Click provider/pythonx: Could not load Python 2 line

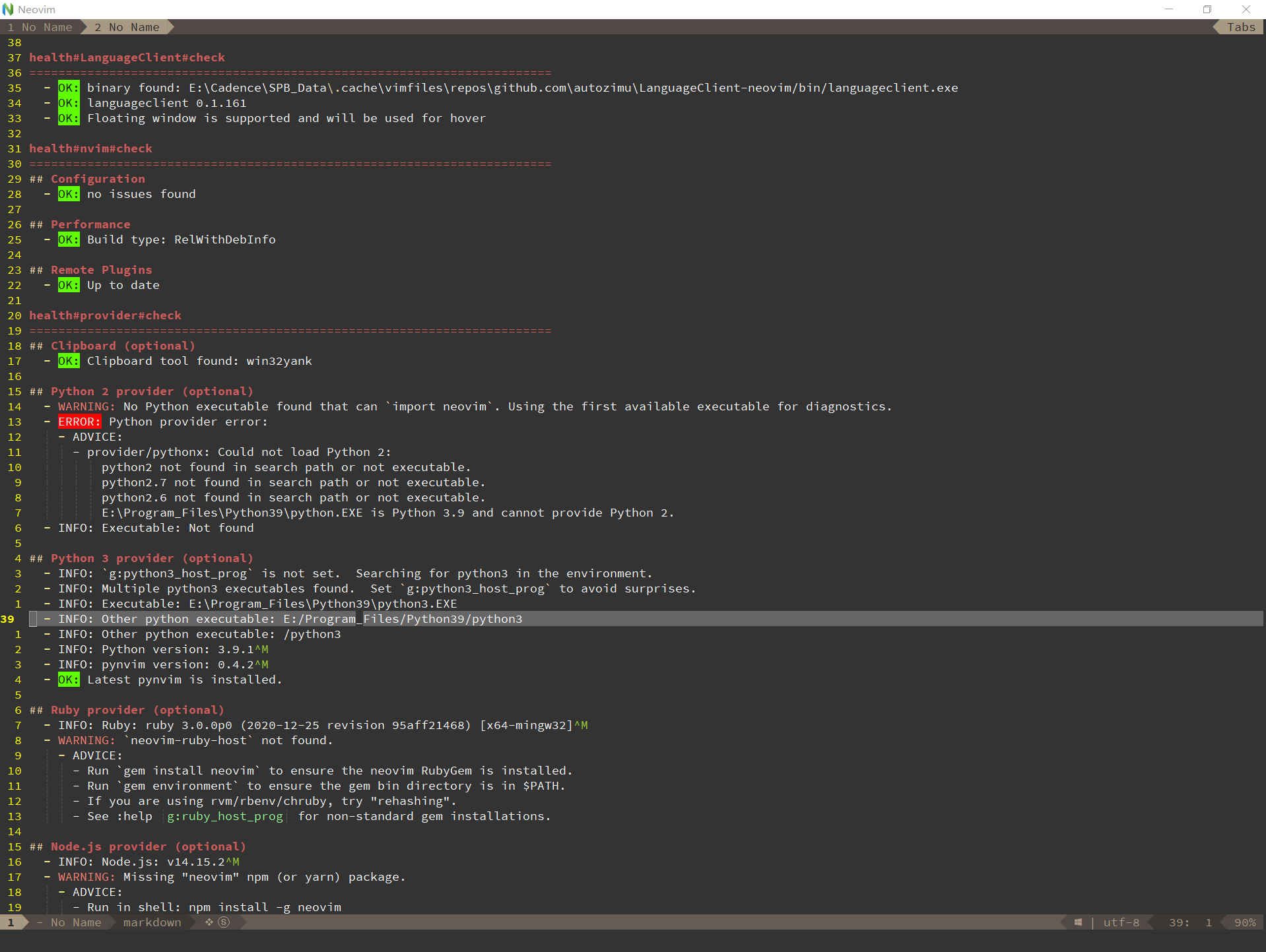(232, 452)
